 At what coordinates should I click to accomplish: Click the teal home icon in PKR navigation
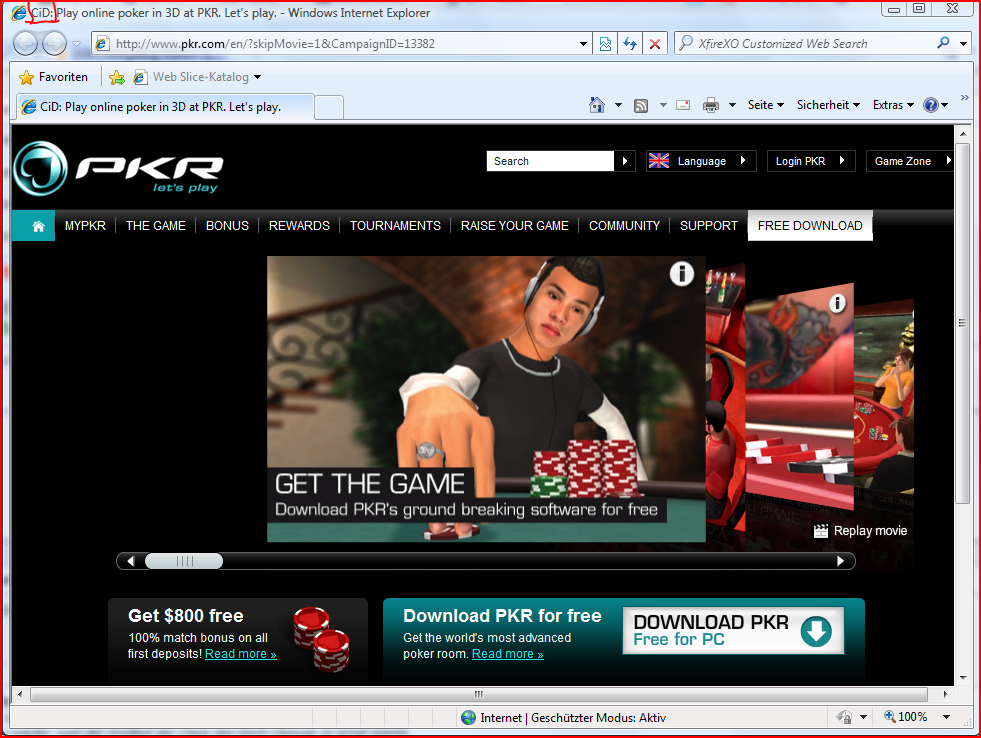[x=38, y=226]
